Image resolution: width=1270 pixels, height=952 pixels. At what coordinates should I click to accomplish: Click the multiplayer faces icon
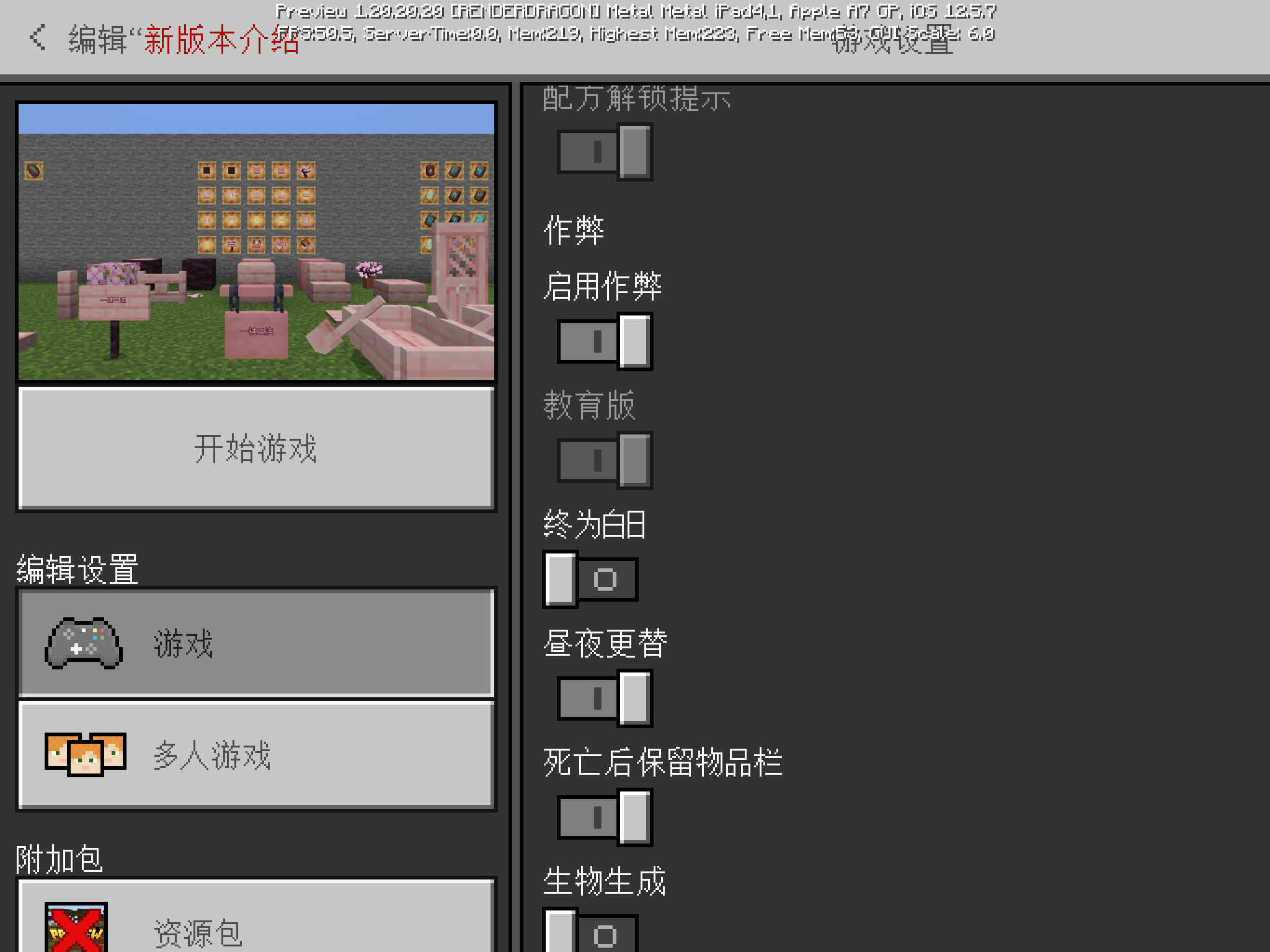point(86,754)
